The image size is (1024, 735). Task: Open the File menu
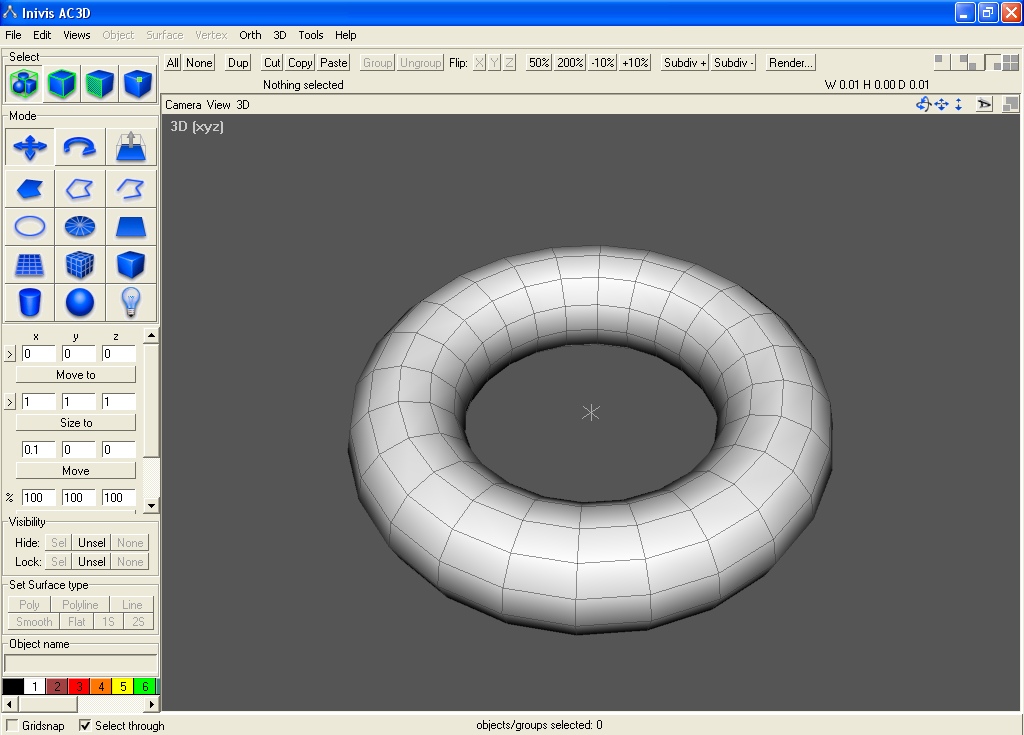[x=13, y=35]
